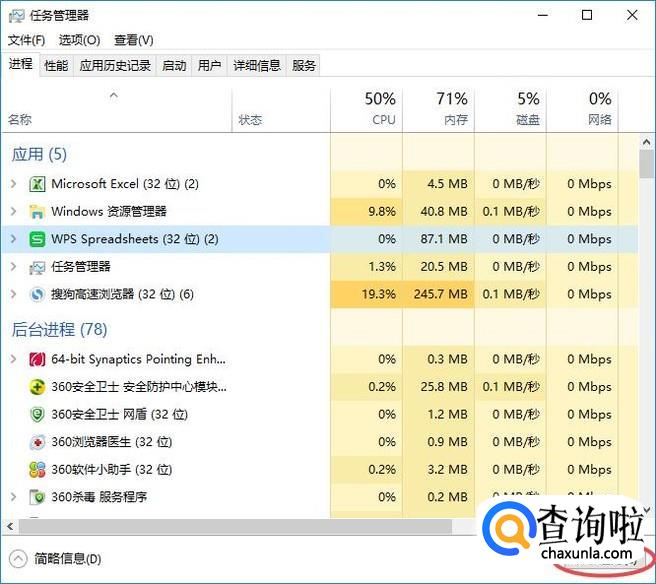Open the 文件(F) menu
The height and width of the screenshot is (584, 656).
[26, 40]
